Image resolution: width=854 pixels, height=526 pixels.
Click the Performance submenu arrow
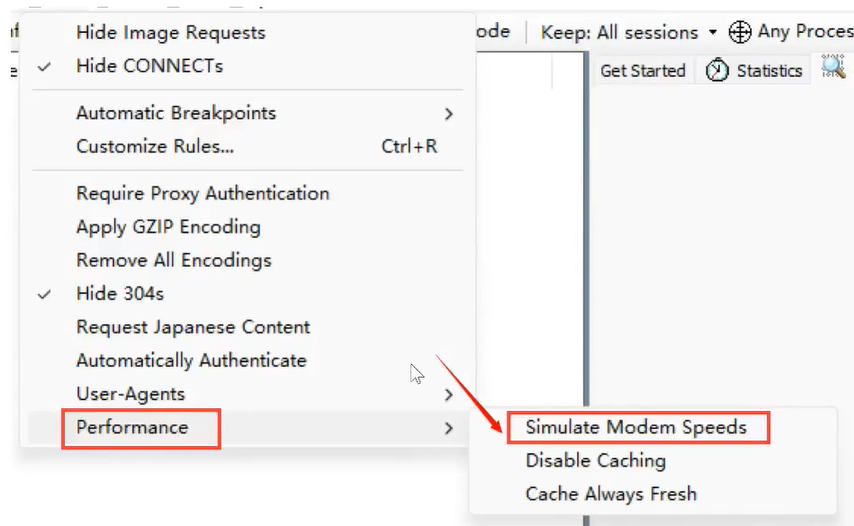tap(448, 428)
